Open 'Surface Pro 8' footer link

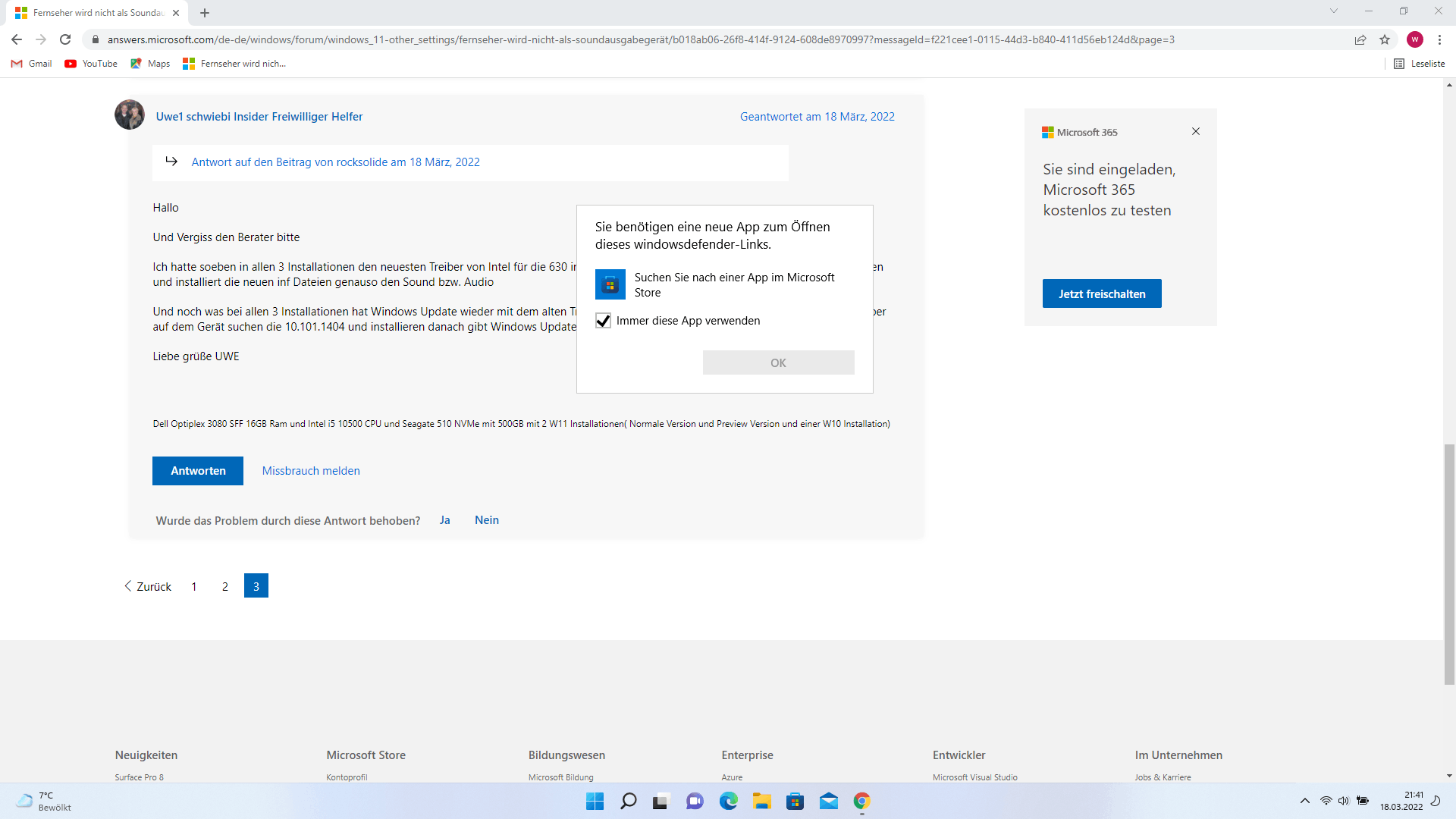coord(140,777)
